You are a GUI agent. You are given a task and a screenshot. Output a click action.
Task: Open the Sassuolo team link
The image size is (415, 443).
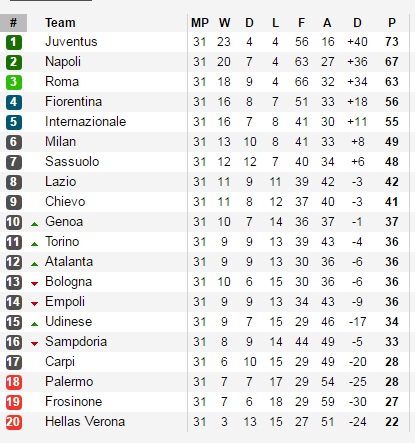72,162
